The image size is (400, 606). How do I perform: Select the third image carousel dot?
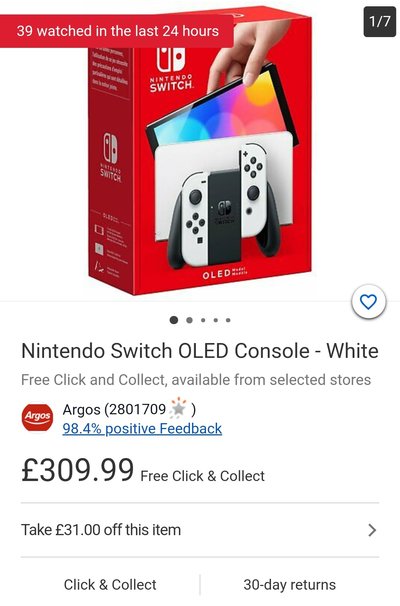click(x=203, y=320)
